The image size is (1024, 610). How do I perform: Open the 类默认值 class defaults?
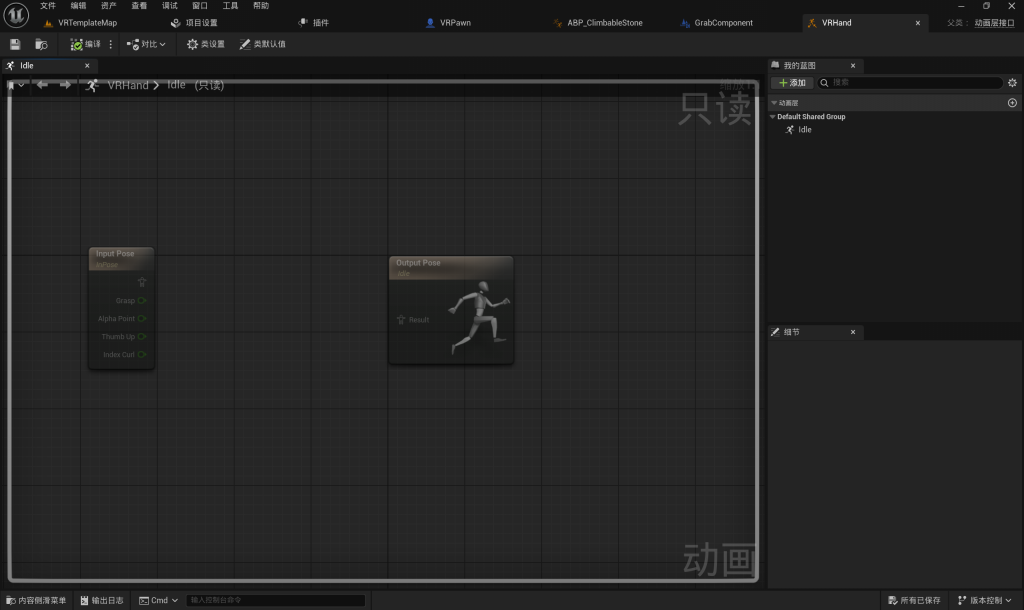262,44
